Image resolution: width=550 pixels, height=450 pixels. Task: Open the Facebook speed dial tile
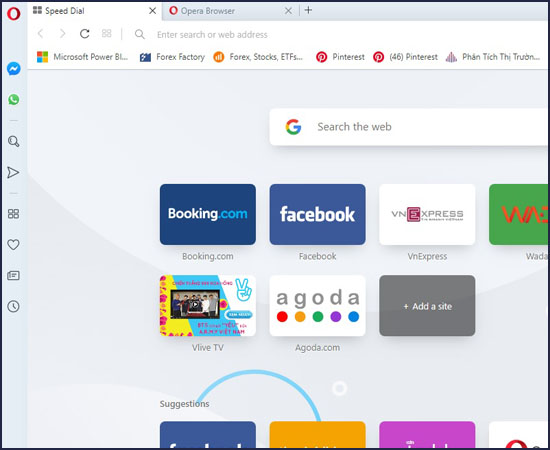(x=317, y=214)
